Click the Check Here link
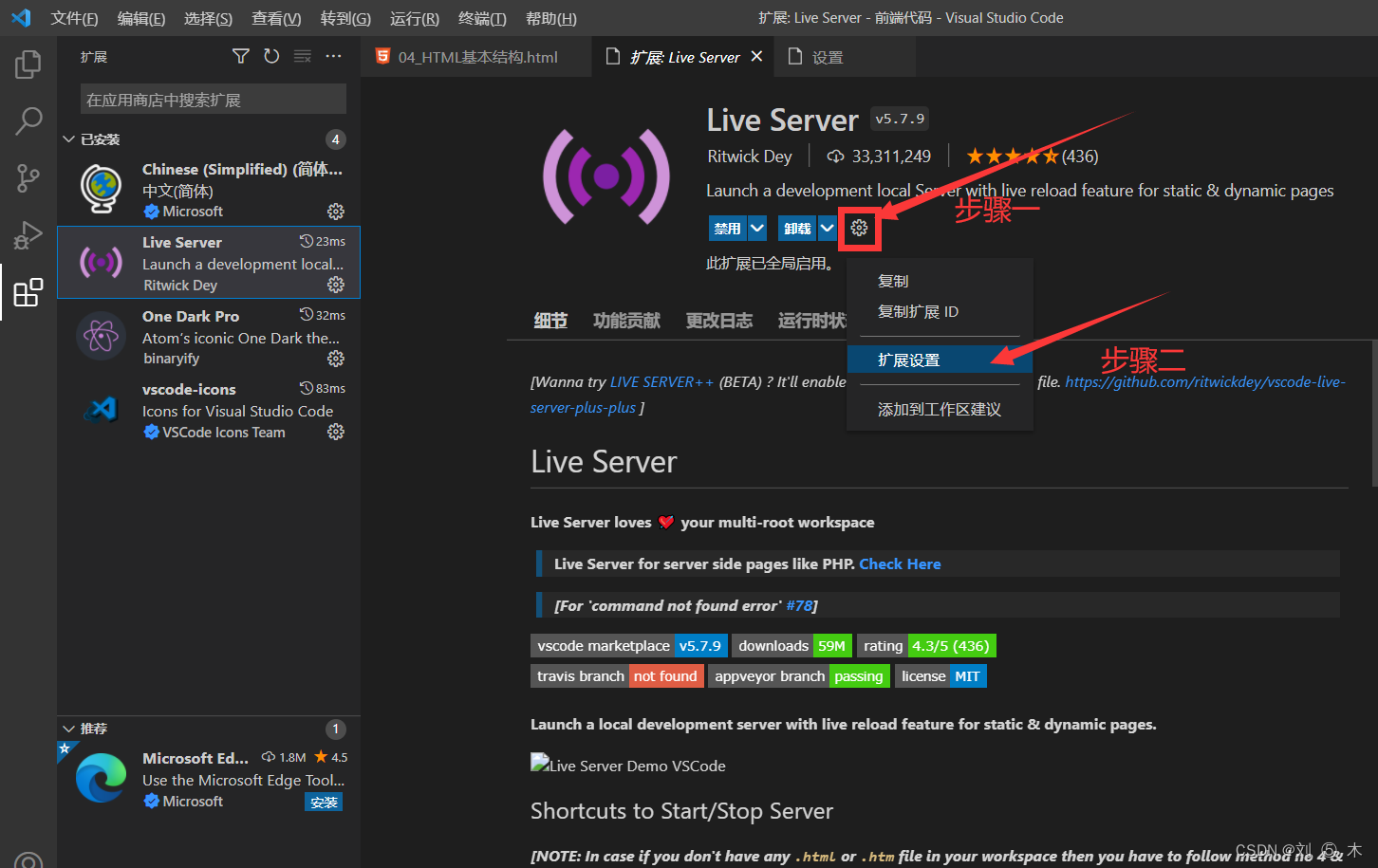The height and width of the screenshot is (868, 1378). [899, 563]
